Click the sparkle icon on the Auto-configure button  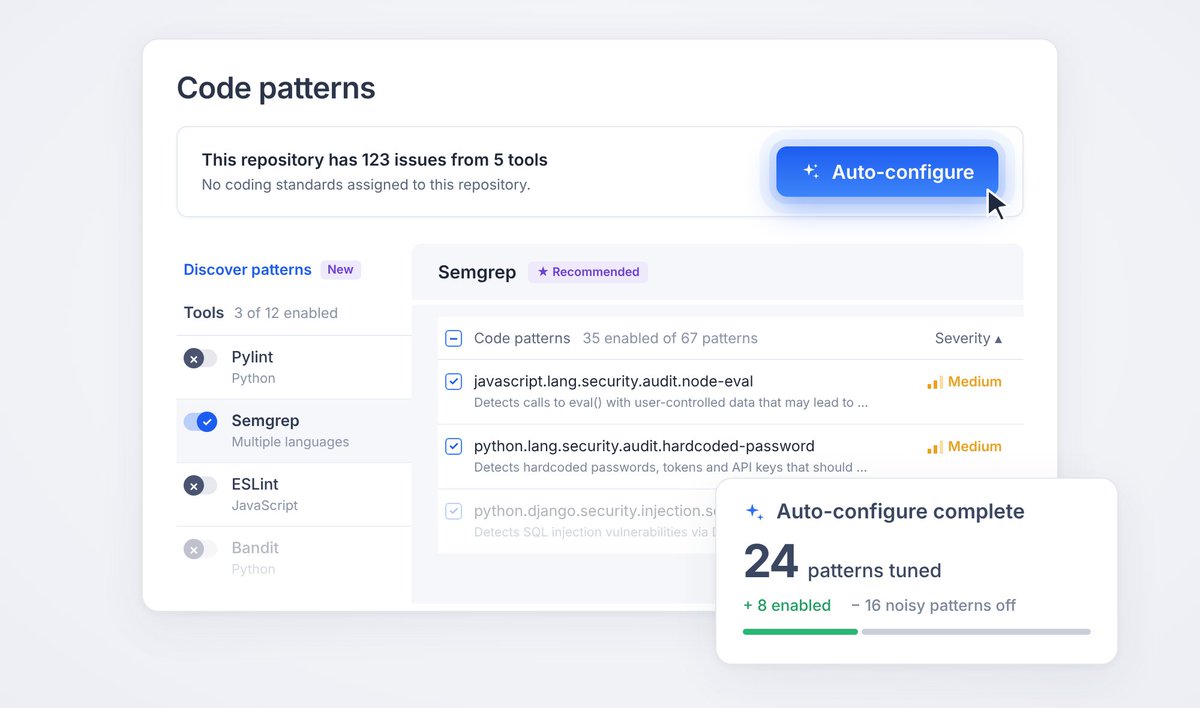coord(811,172)
